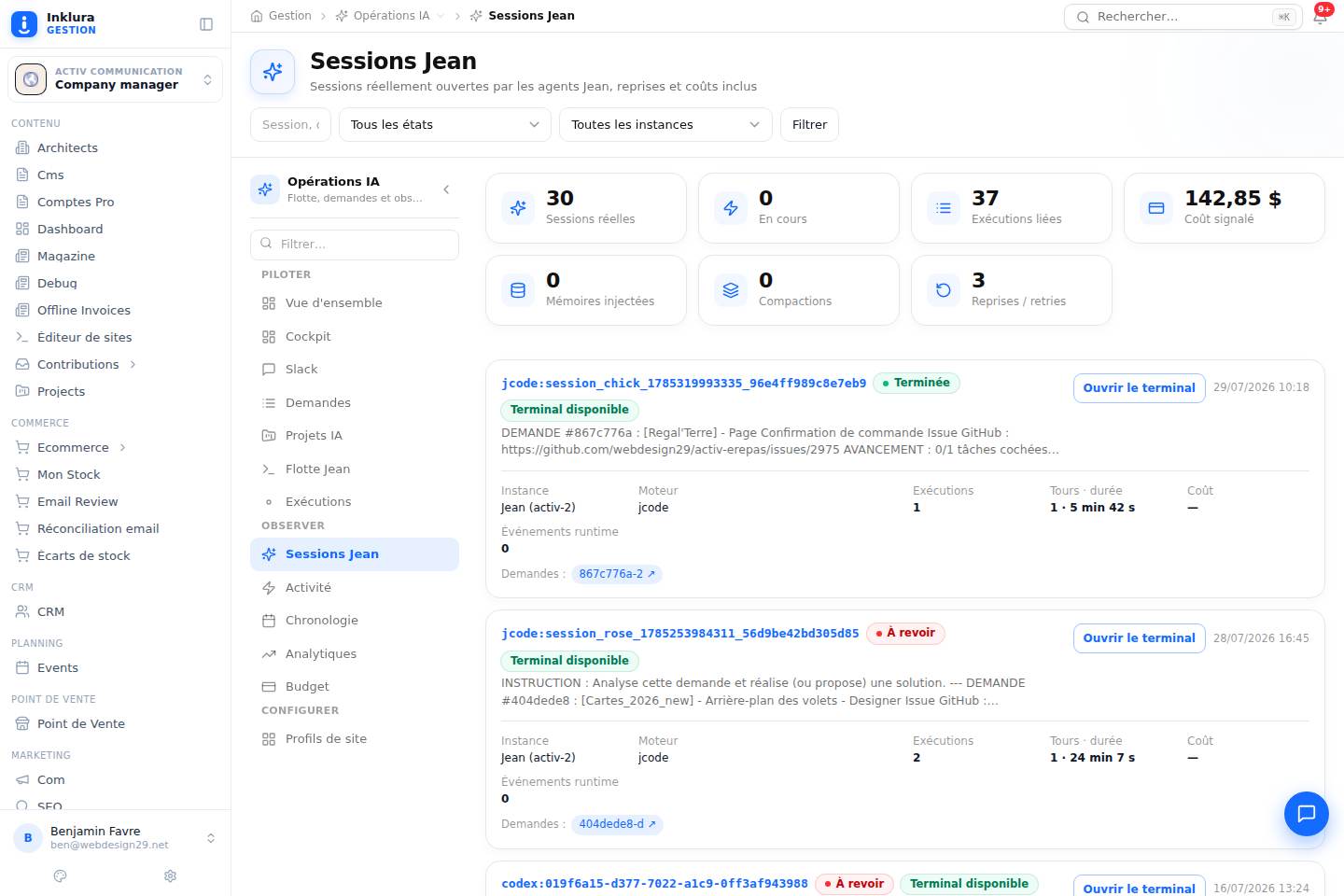
Task: Click the home icon in the breadcrumb
Action: click(x=257, y=16)
